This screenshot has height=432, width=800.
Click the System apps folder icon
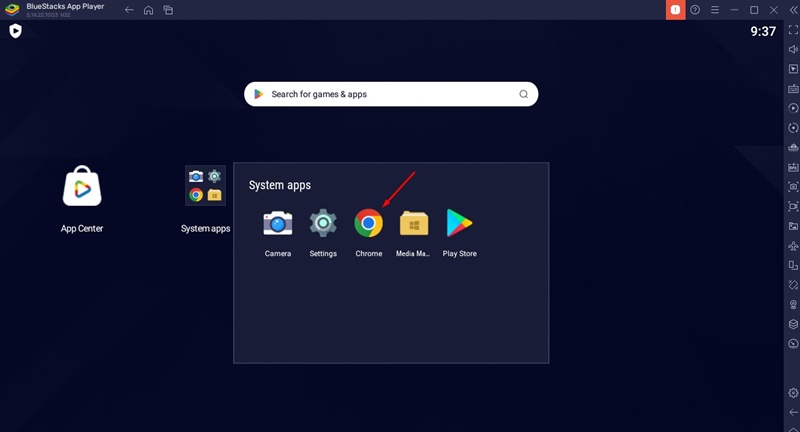click(205, 186)
